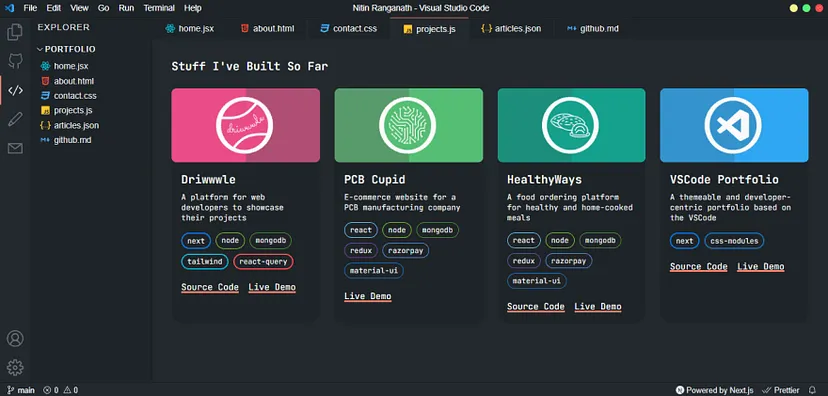Click the razorpay tag on HealthyWays

pos(569,261)
